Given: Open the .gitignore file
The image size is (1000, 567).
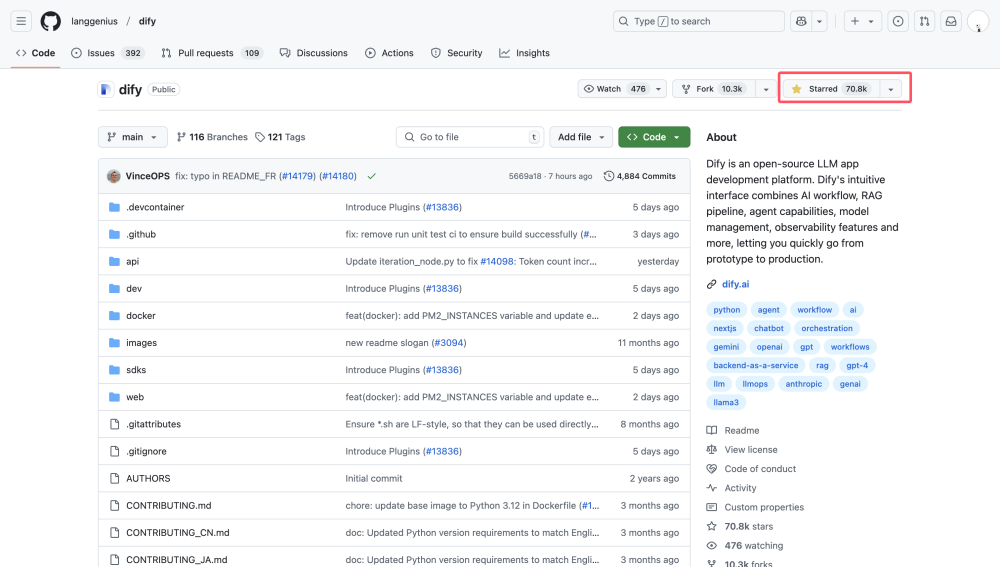Looking at the screenshot, I should point(146,451).
